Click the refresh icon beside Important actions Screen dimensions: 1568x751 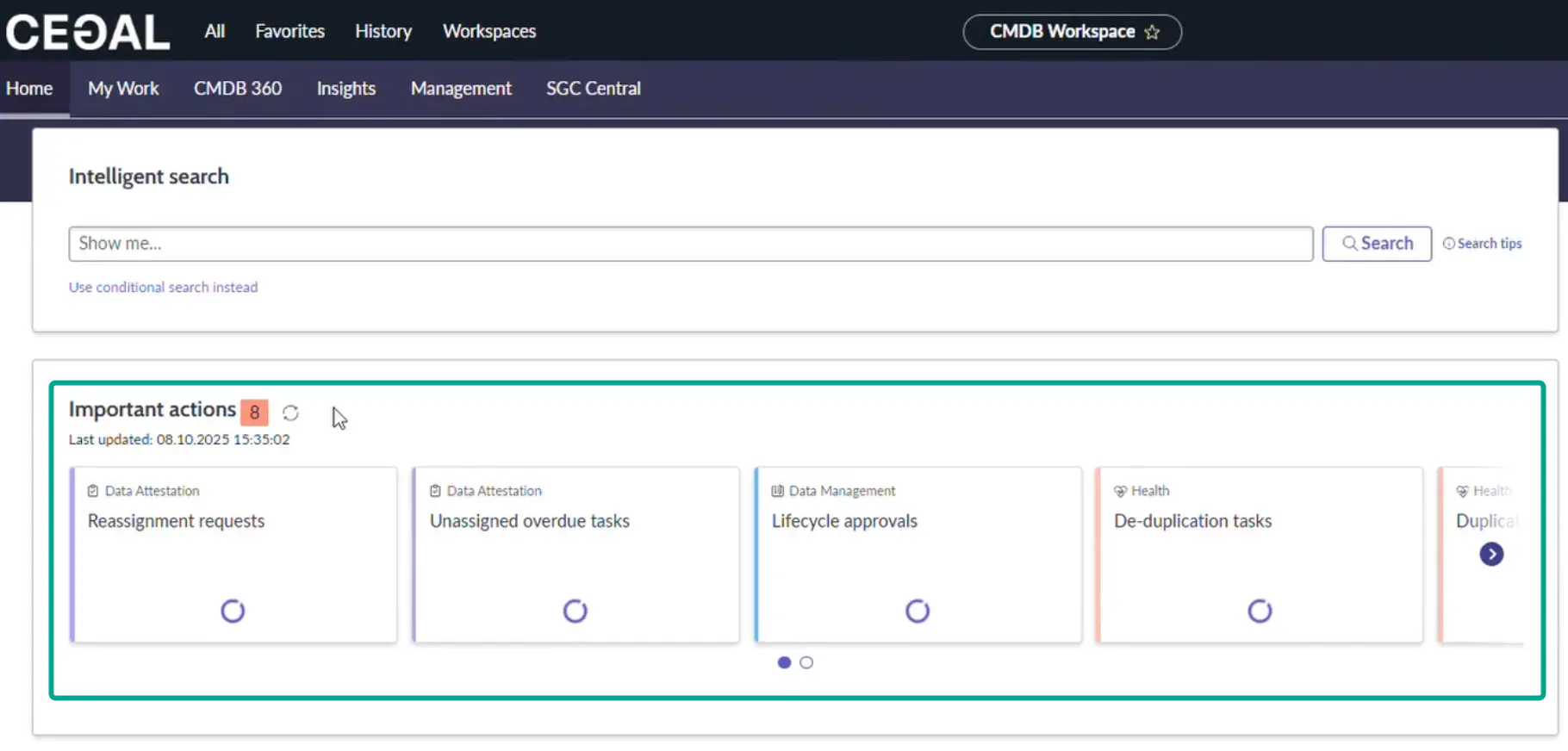[x=290, y=413]
